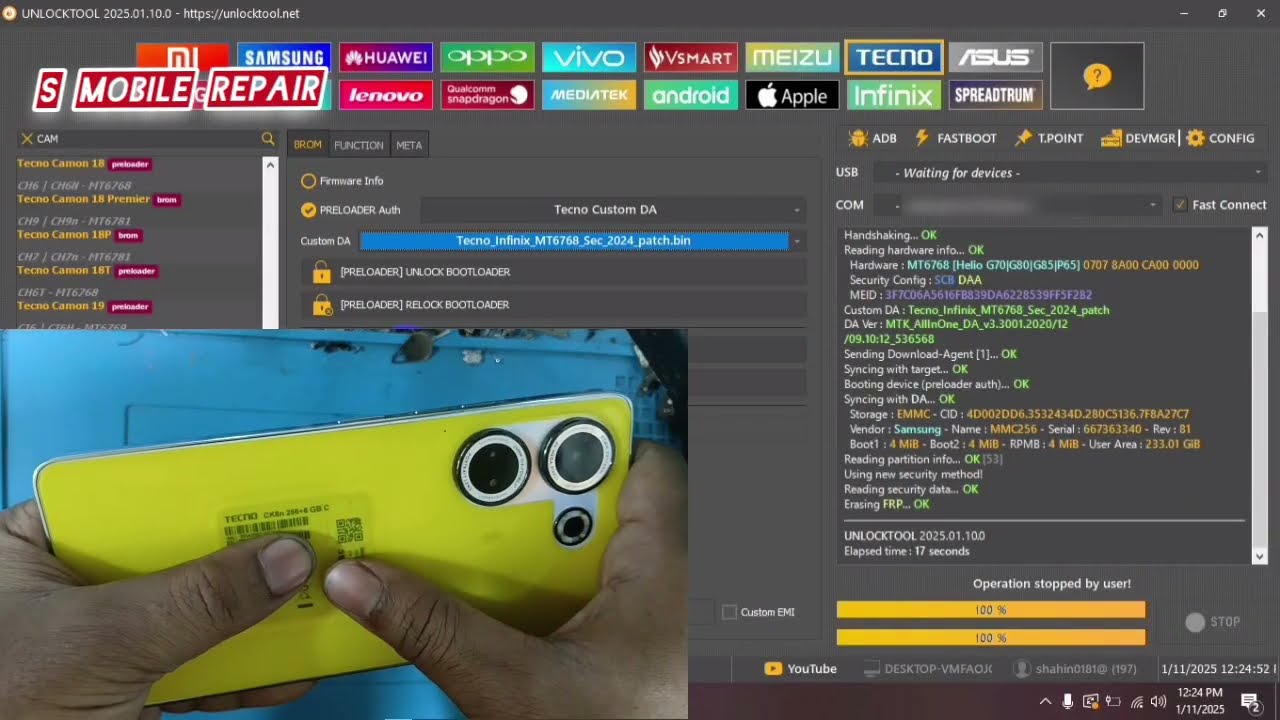Open the FASTBOOT tool tab
The image size is (1280, 720).
pyautogui.click(x=955, y=138)
